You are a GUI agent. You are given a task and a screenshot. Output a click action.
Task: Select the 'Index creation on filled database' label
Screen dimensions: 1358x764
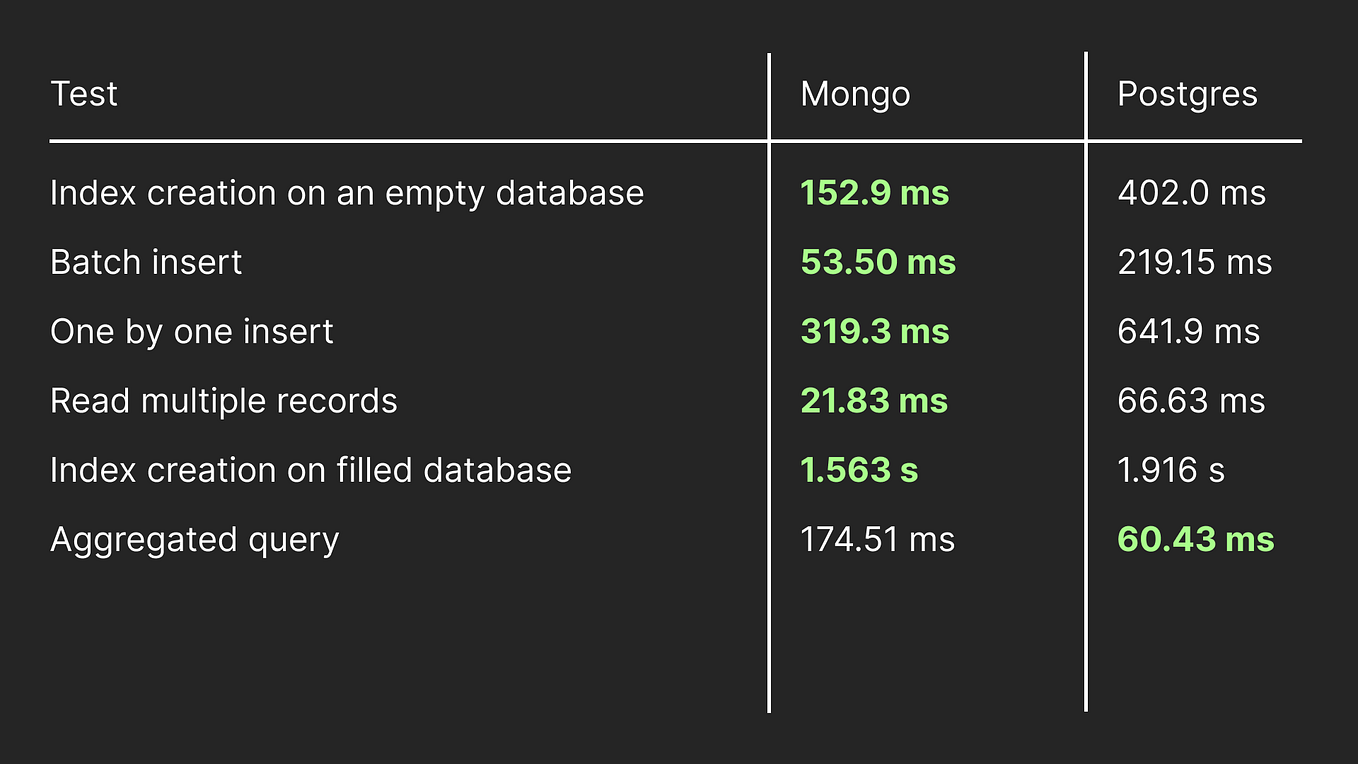(311, 470)
